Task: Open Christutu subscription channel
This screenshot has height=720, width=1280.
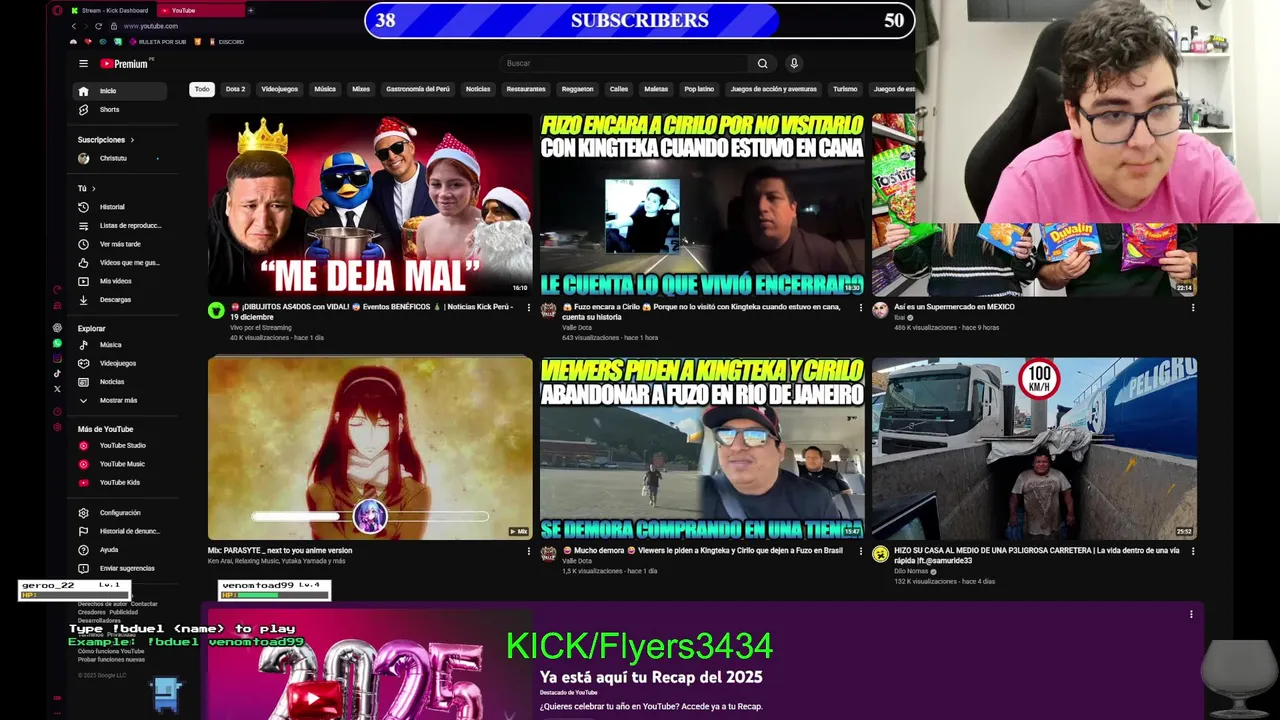Action: coord(119,158)
